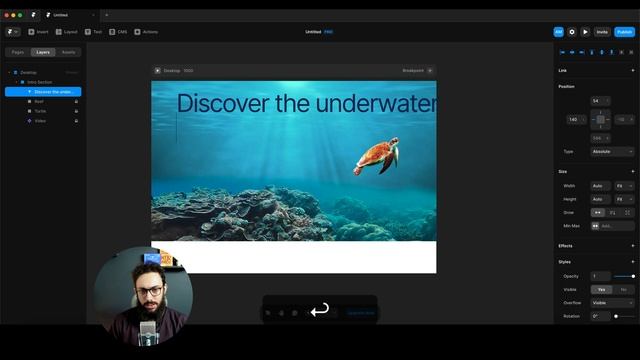Open the Framer main menu logo button
This screenshot has width=640, height=360.
pos(13,32)
